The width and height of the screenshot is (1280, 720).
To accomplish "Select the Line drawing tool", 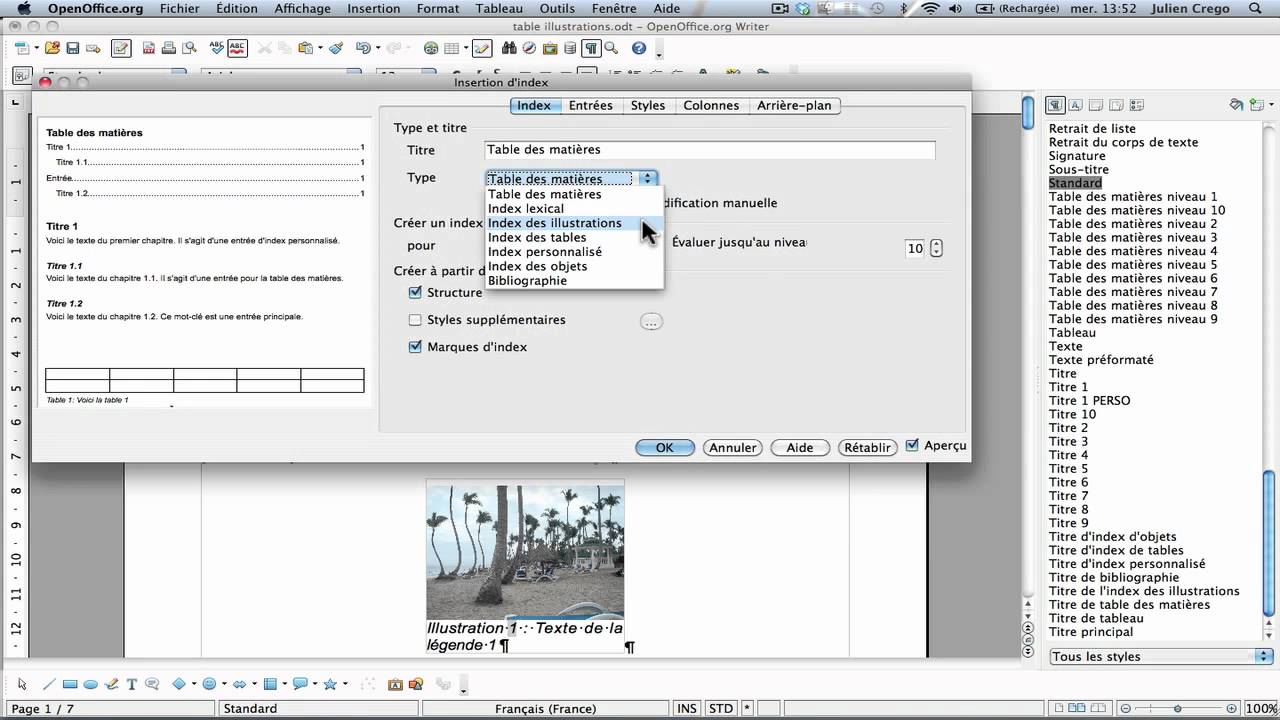I will pyautogui.click(x=49, y=685).
